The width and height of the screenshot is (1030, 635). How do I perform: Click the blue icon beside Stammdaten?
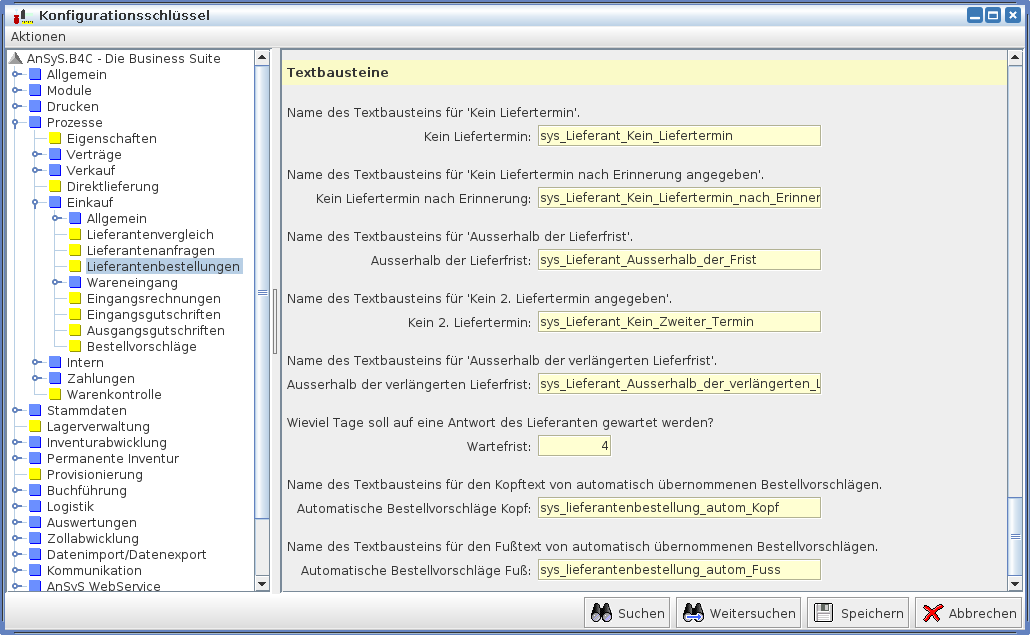pos(36,411)
